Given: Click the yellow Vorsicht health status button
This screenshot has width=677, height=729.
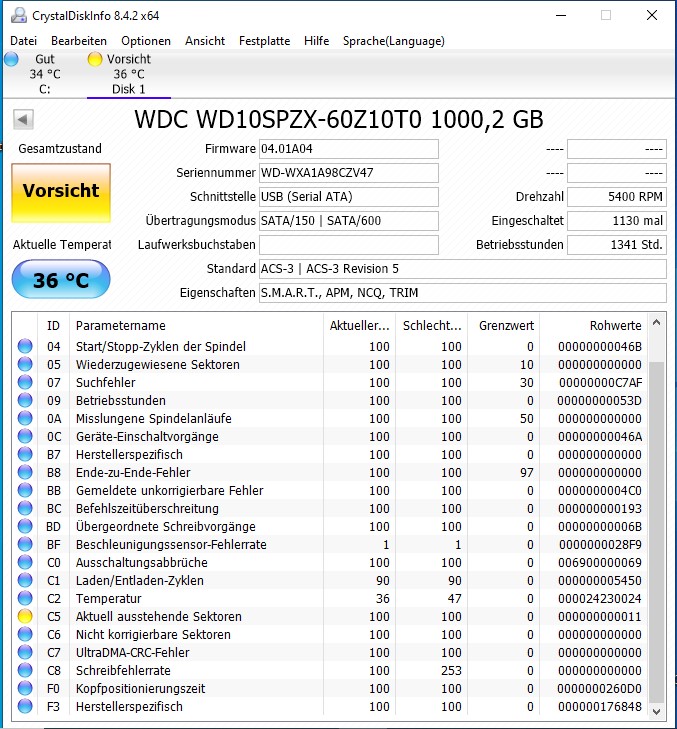Looking at the screenshot, I should pyautogui.click(x=61, y=192).
